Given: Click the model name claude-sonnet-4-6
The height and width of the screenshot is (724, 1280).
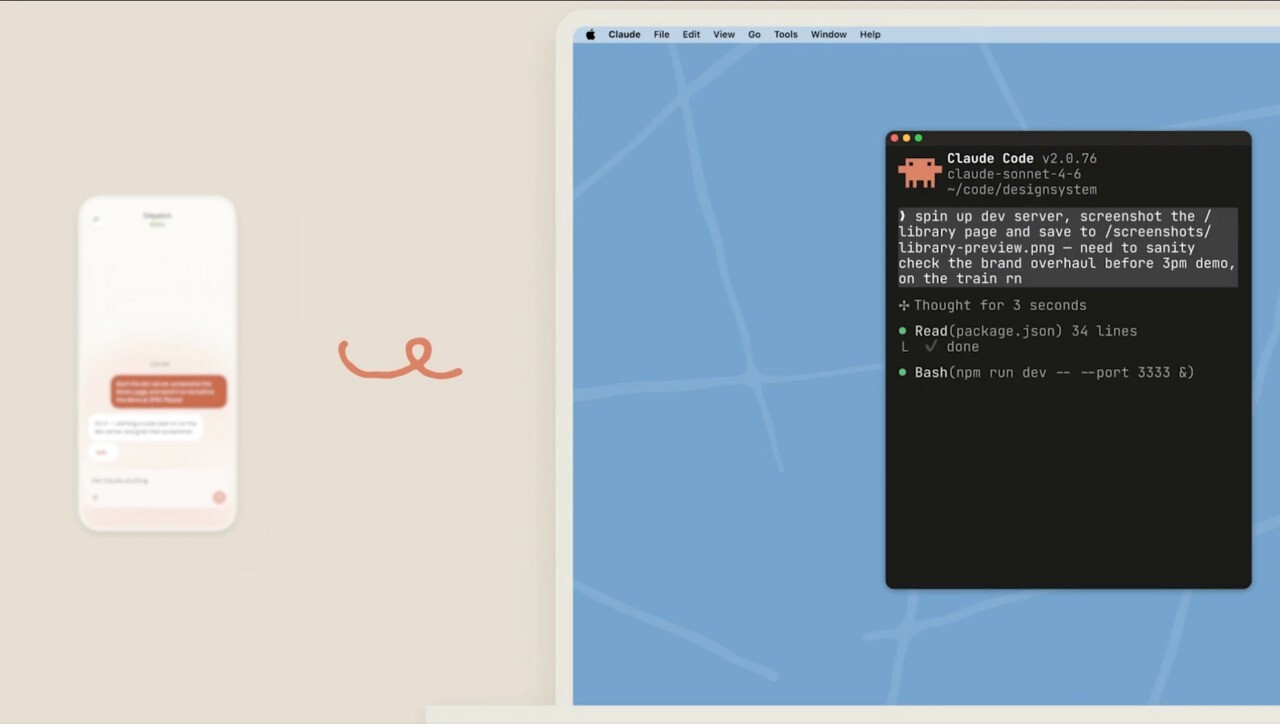Looking at the screenshot, I should [1014, 174].
